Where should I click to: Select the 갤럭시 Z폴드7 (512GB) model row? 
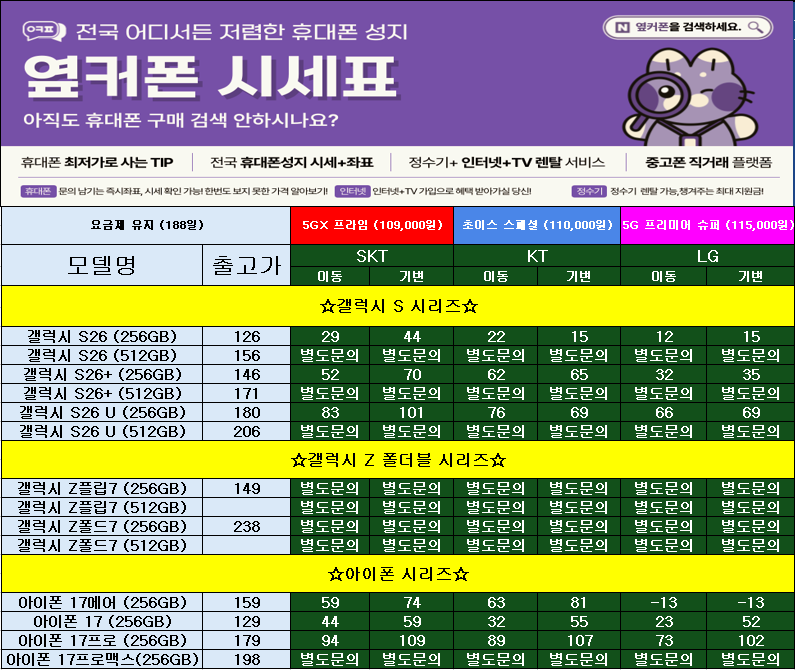pos(102,545)
